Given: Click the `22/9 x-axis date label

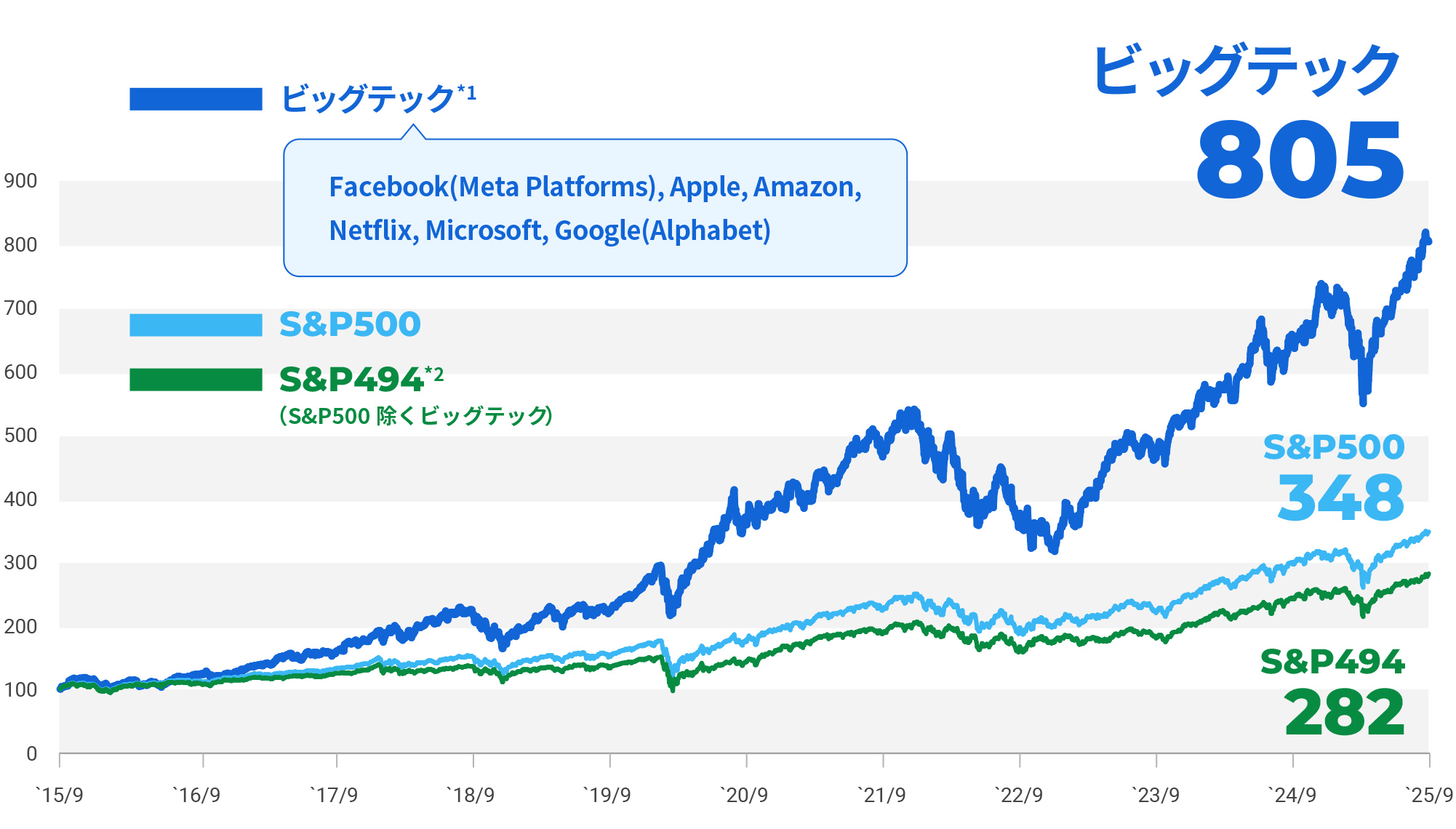Looking at the screenshot, I should pos(1018,795).
